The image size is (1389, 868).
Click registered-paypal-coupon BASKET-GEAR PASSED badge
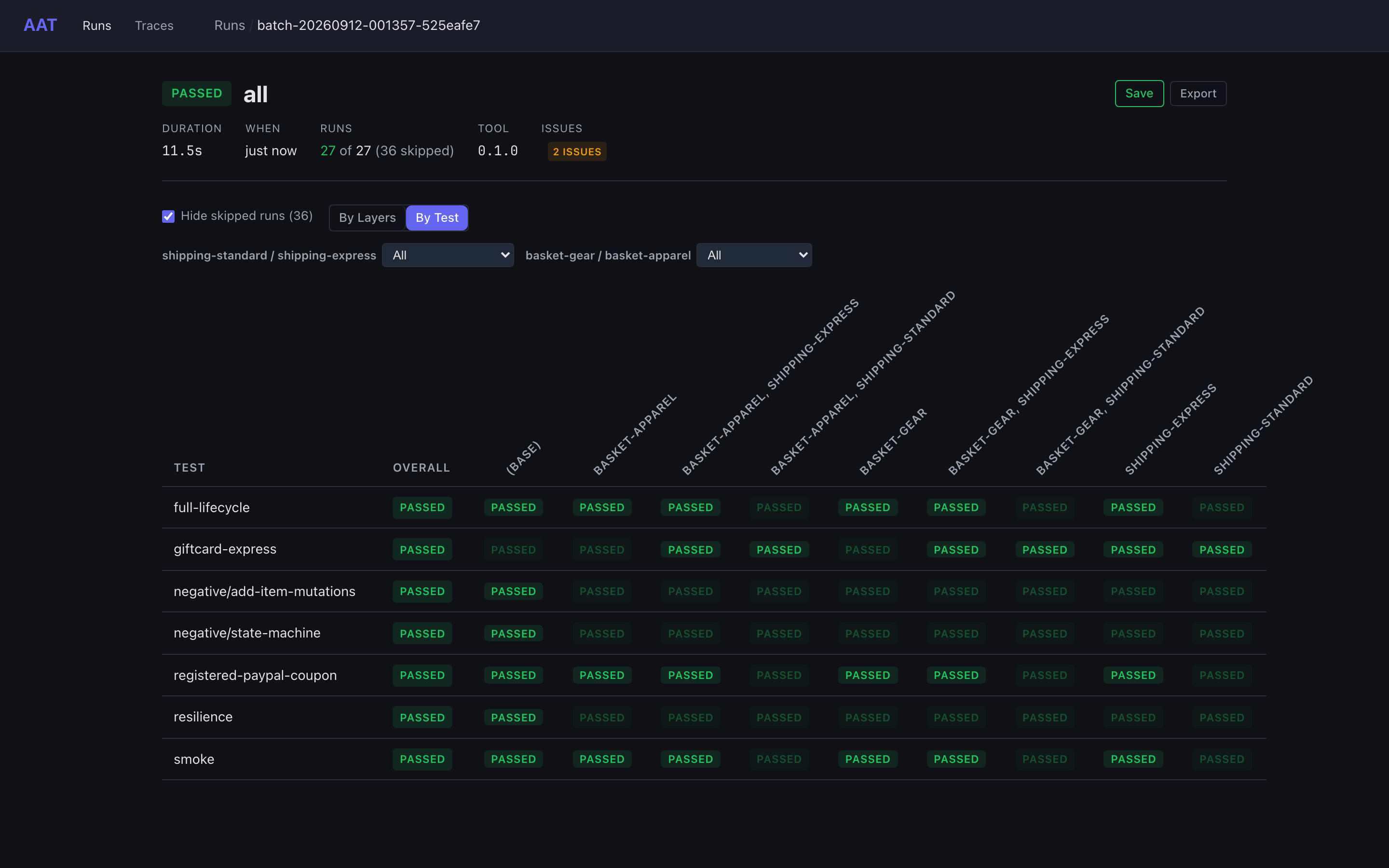pos(867,676)
